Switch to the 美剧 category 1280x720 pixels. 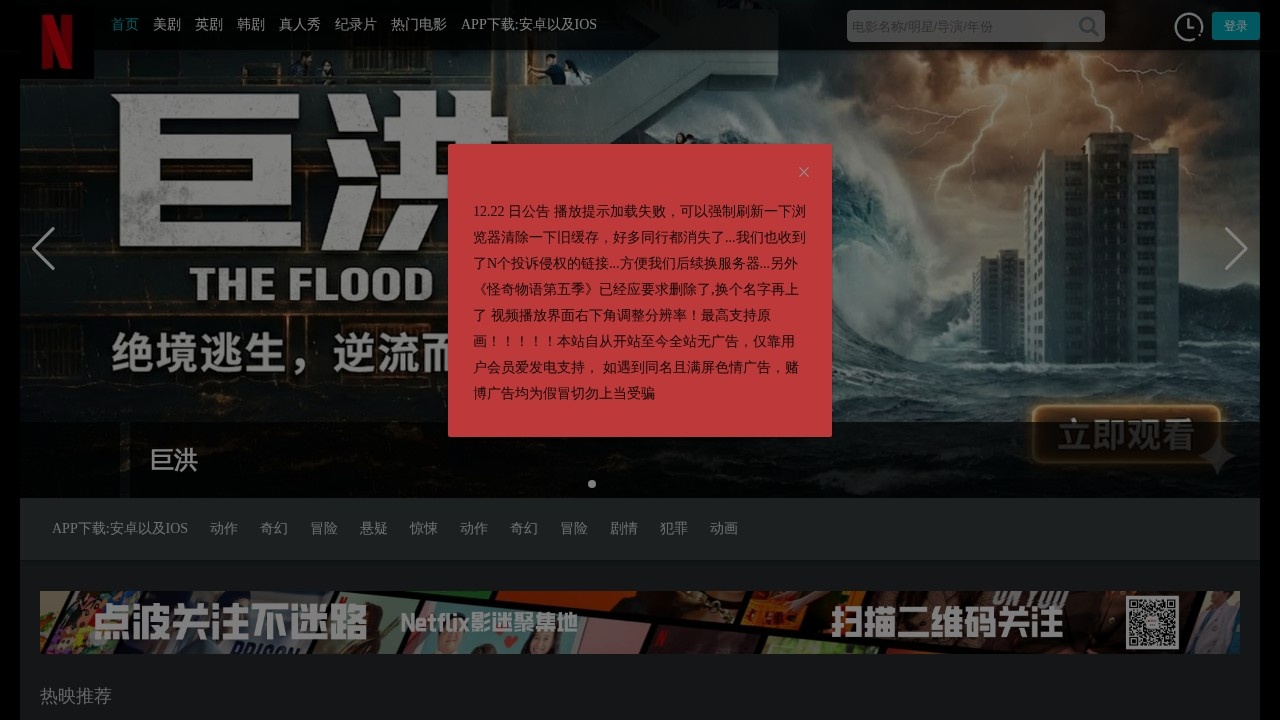(166, 25)
